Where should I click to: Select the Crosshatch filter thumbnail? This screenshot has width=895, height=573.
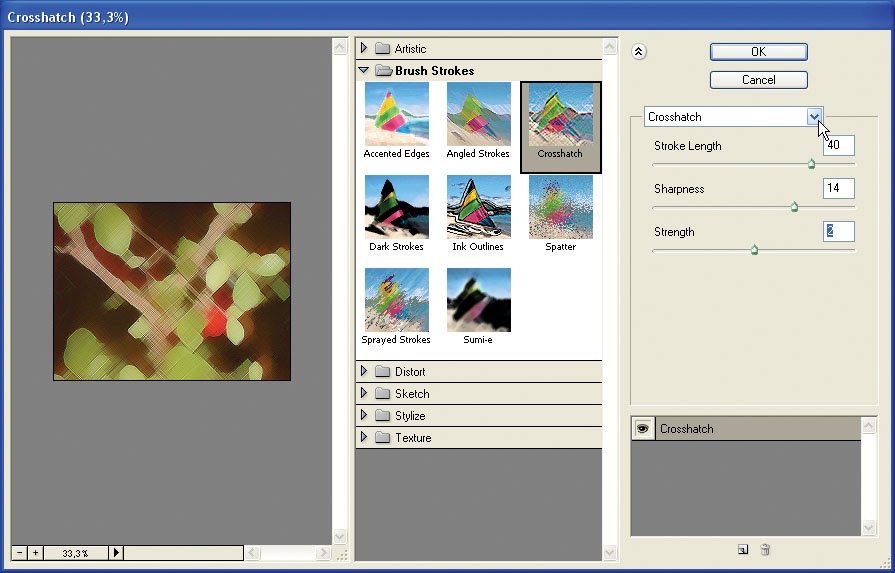(561, 114)
